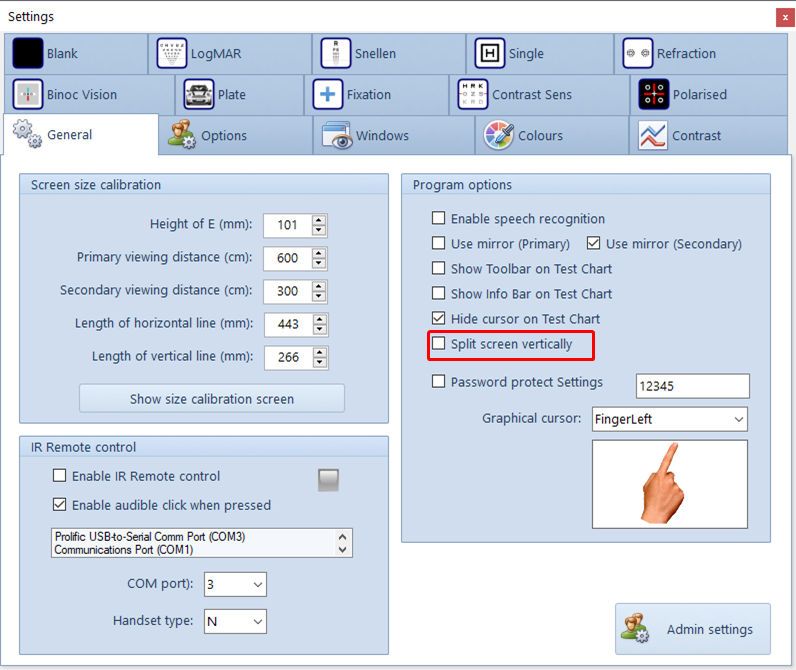Click the Binoc Vision tab icon
The height and width of the screenshot is (670, 796).
coord(28,95)
